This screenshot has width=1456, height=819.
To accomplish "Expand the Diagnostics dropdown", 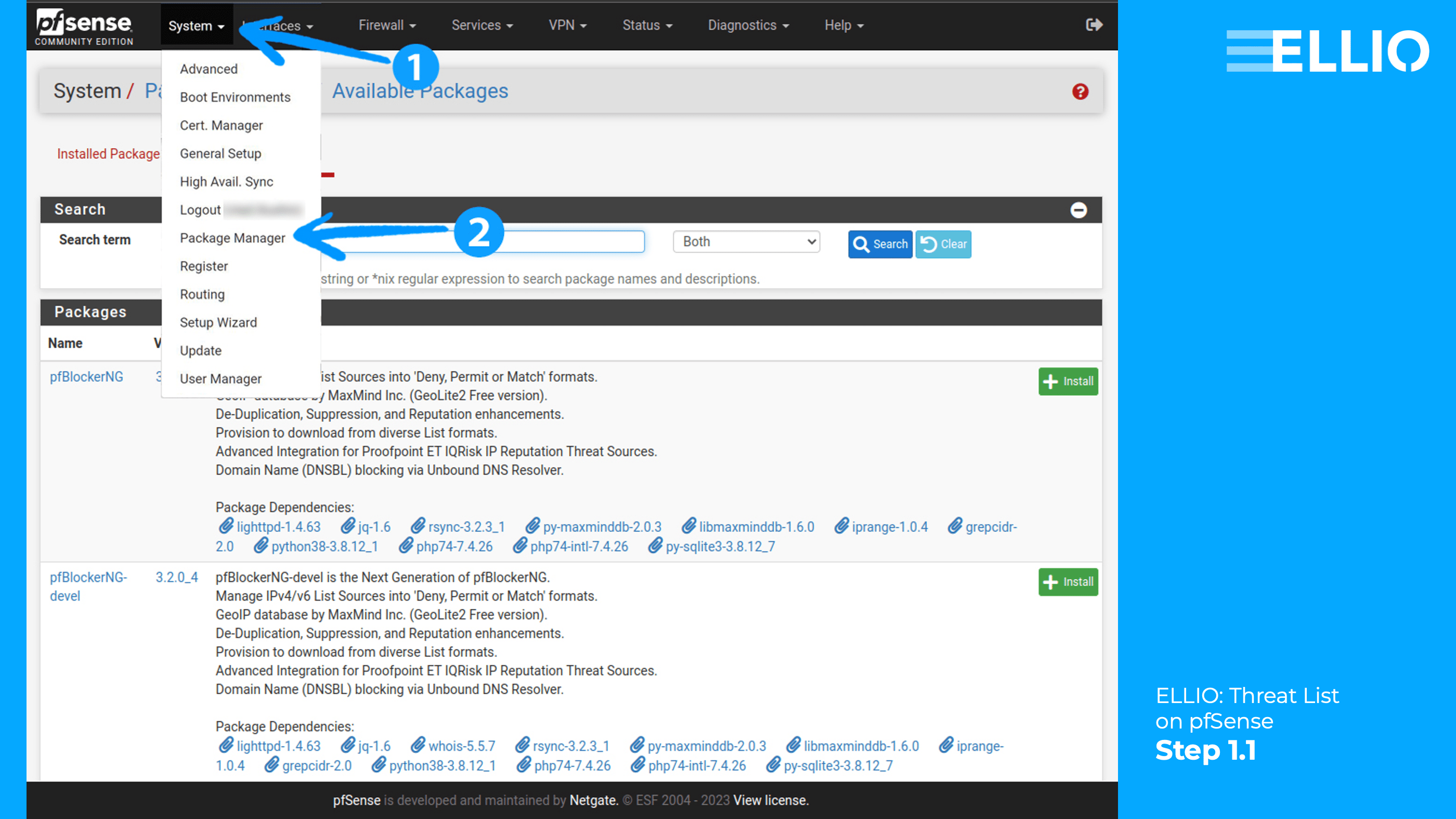I will [747, 25].
